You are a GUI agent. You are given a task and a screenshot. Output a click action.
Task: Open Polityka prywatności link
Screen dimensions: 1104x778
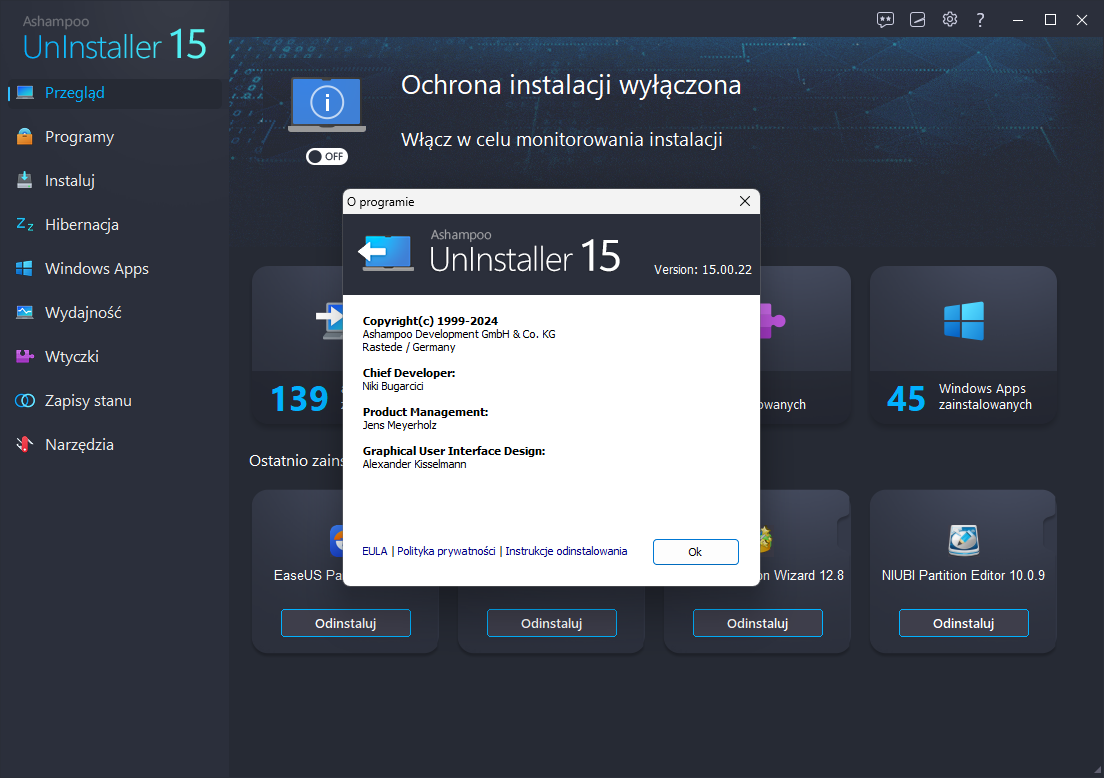[446, 551]
